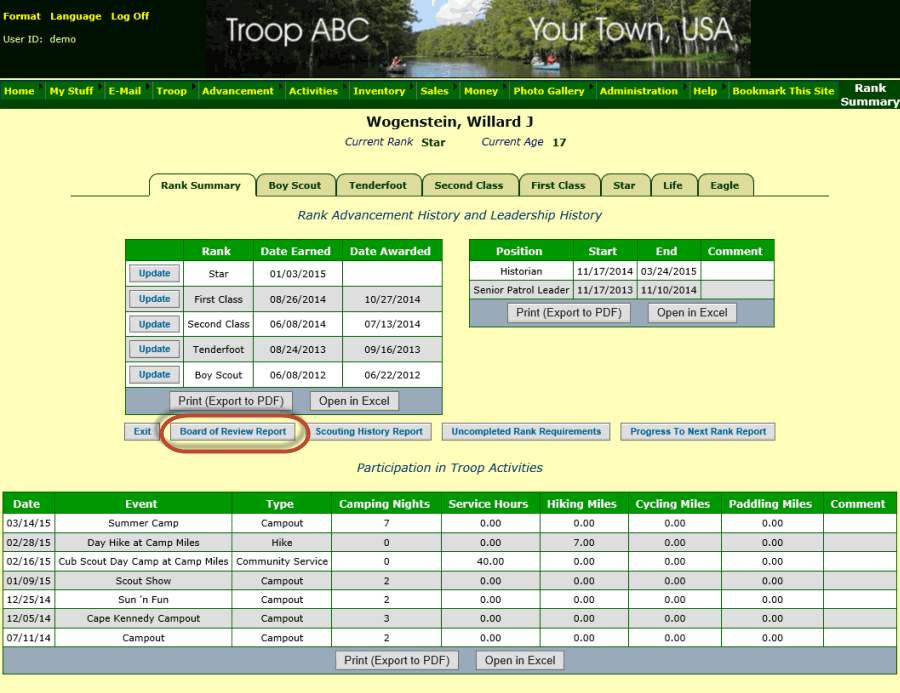Open the Scouting History Report
900x693 pixels.
point(369,431)
